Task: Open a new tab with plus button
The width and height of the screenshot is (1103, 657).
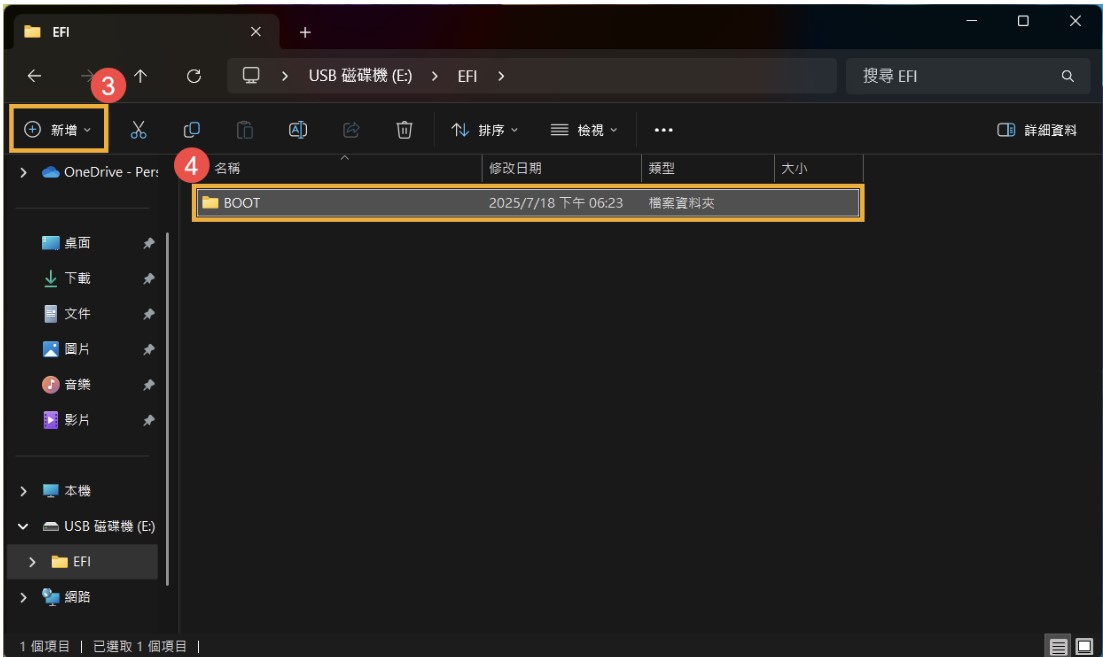Action: point(305,33)
